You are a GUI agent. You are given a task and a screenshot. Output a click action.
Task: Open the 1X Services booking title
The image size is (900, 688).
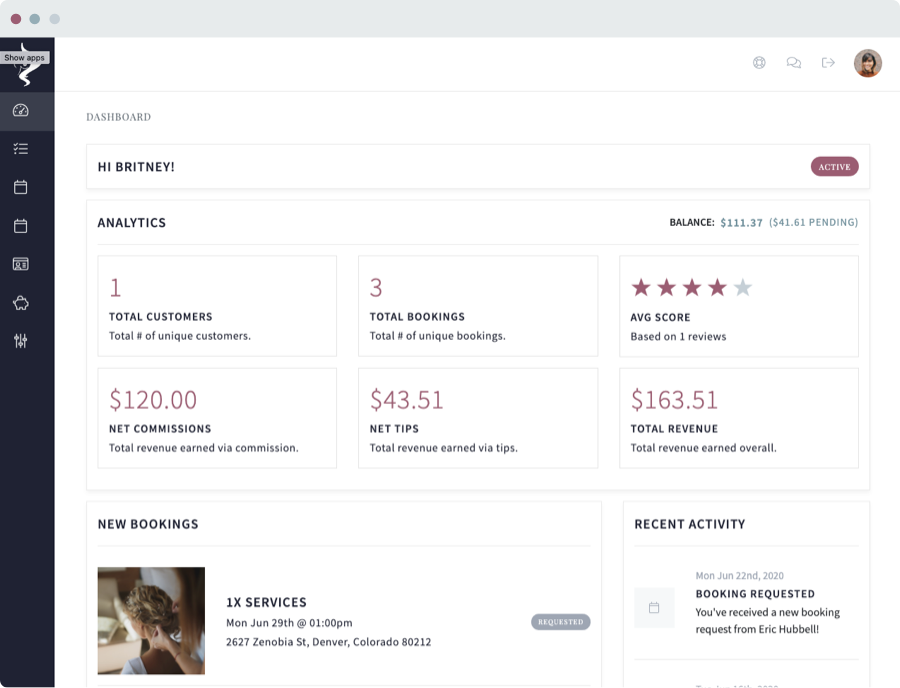point(266,603)
